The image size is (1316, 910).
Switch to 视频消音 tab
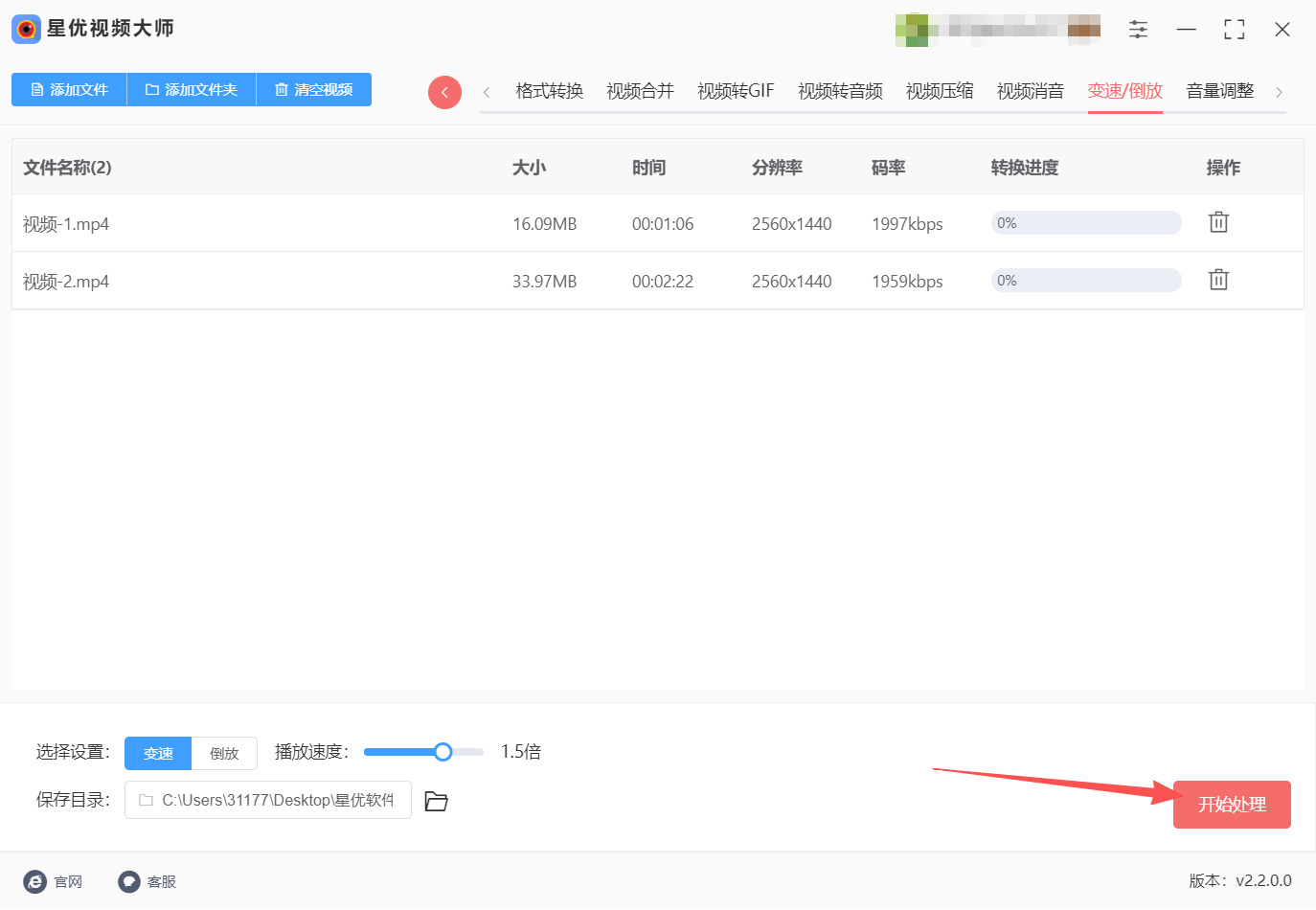(1031, 91)
